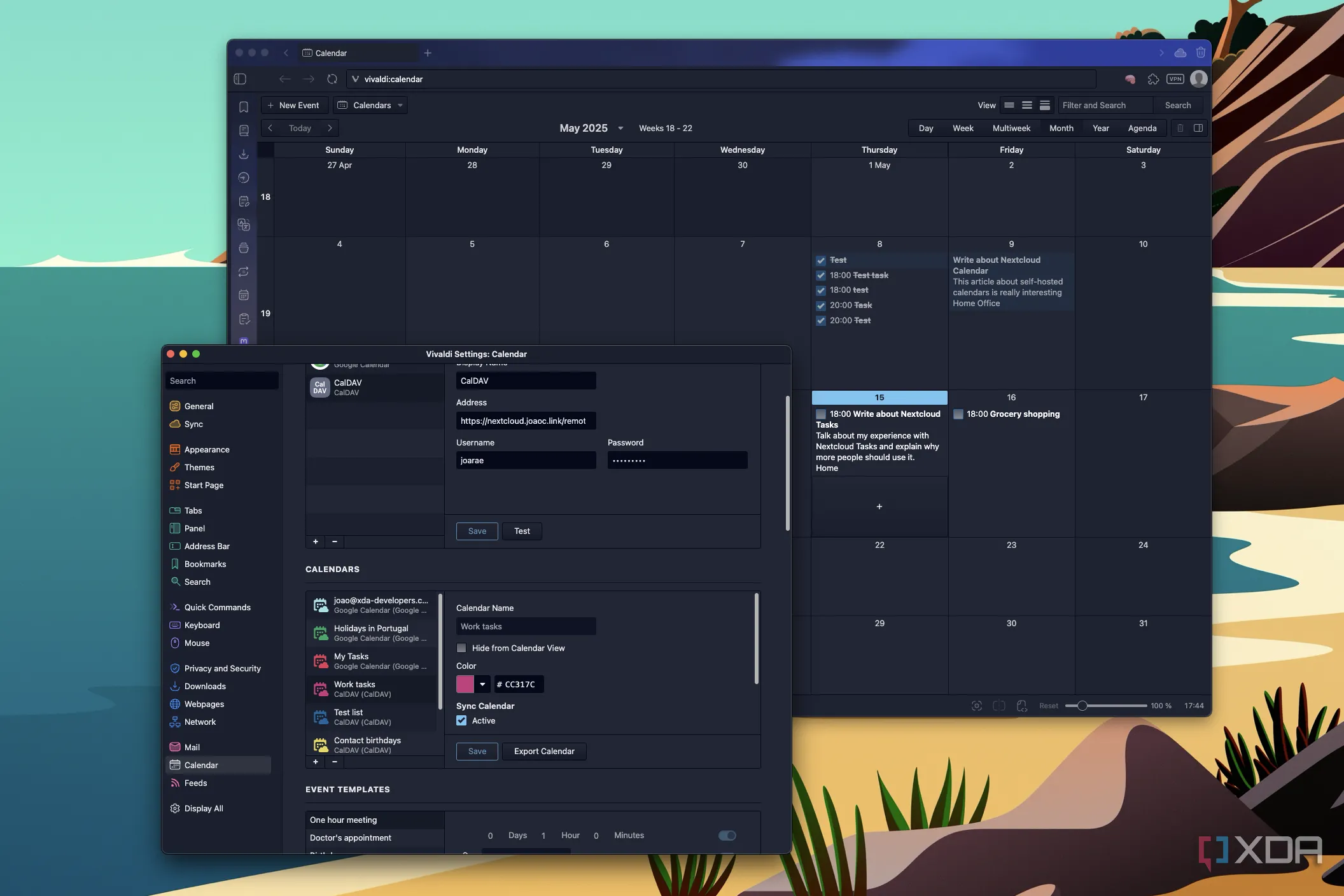Screen dimensions: 1344x896
Task: Uncheck the 18:00 test checkbox on May 8
Action: (821, 290)
